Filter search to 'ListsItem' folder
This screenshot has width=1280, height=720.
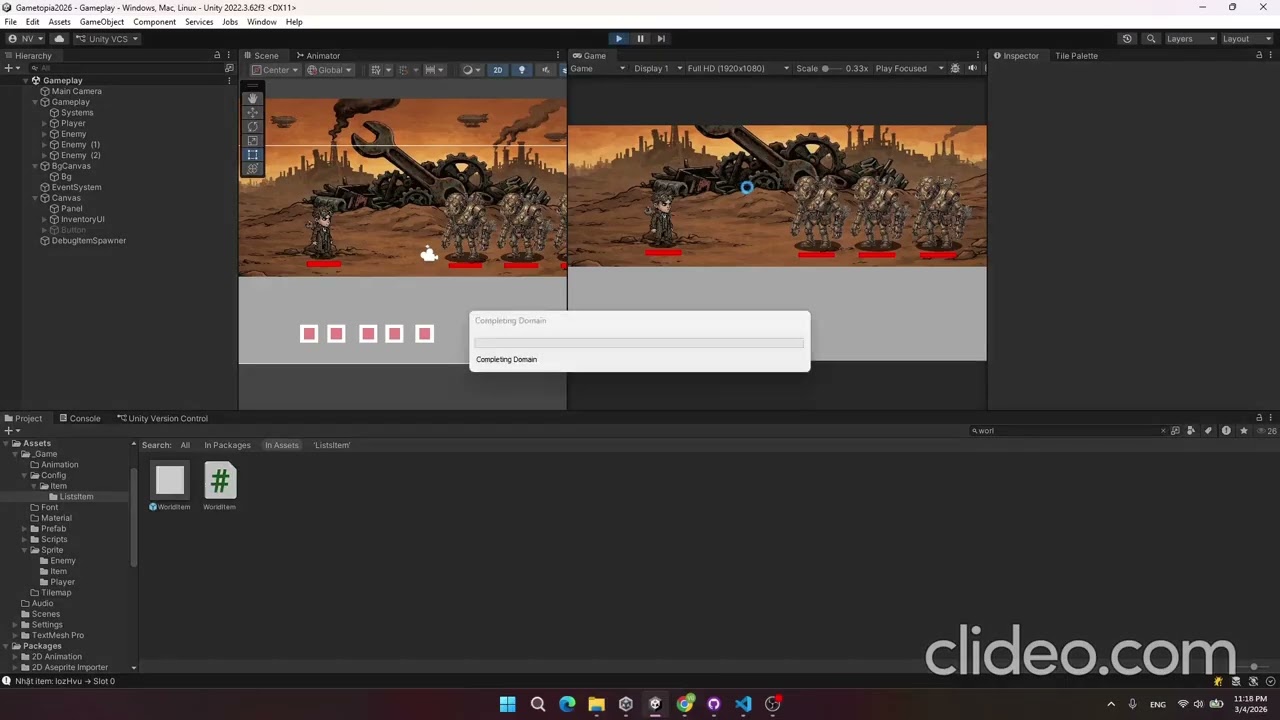click(x=332, y=445)
